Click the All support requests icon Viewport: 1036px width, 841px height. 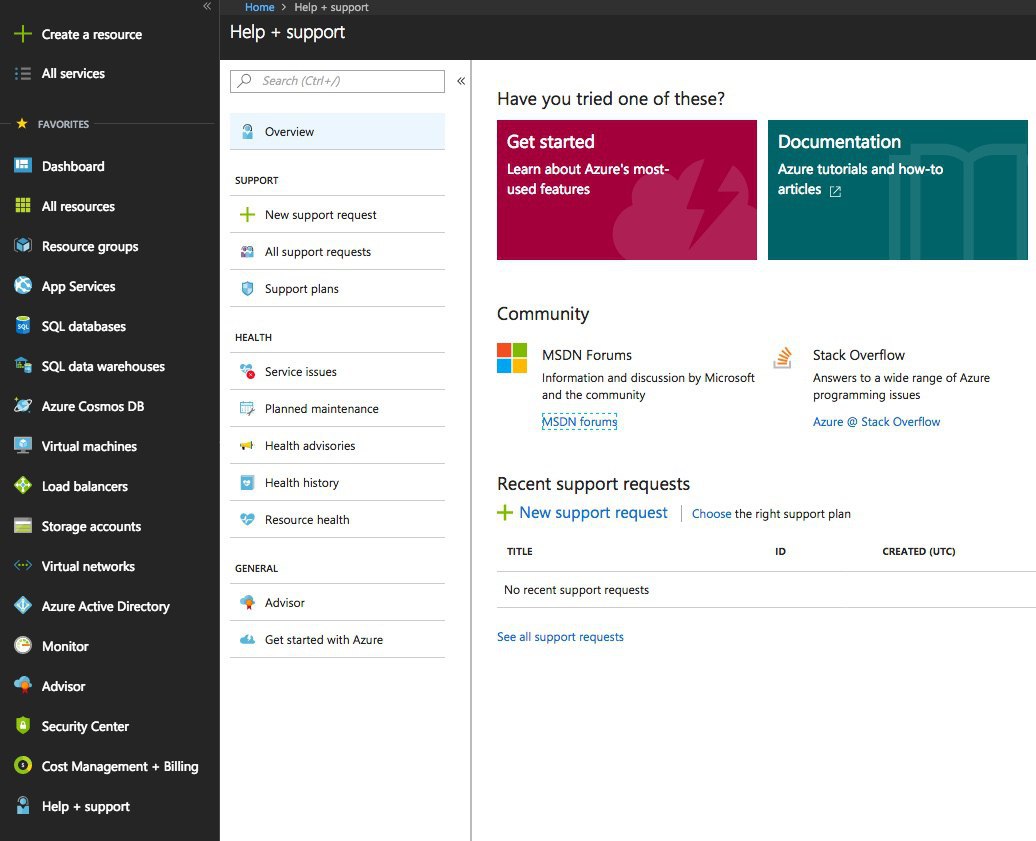coord(247,252)
